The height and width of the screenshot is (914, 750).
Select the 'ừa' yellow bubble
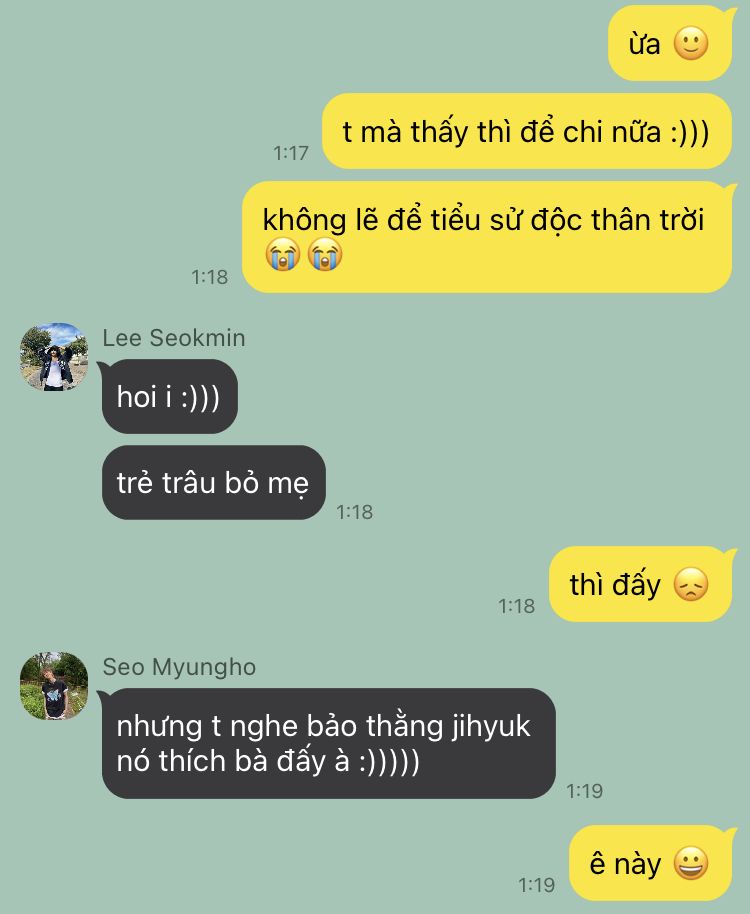tap(670, 43)
